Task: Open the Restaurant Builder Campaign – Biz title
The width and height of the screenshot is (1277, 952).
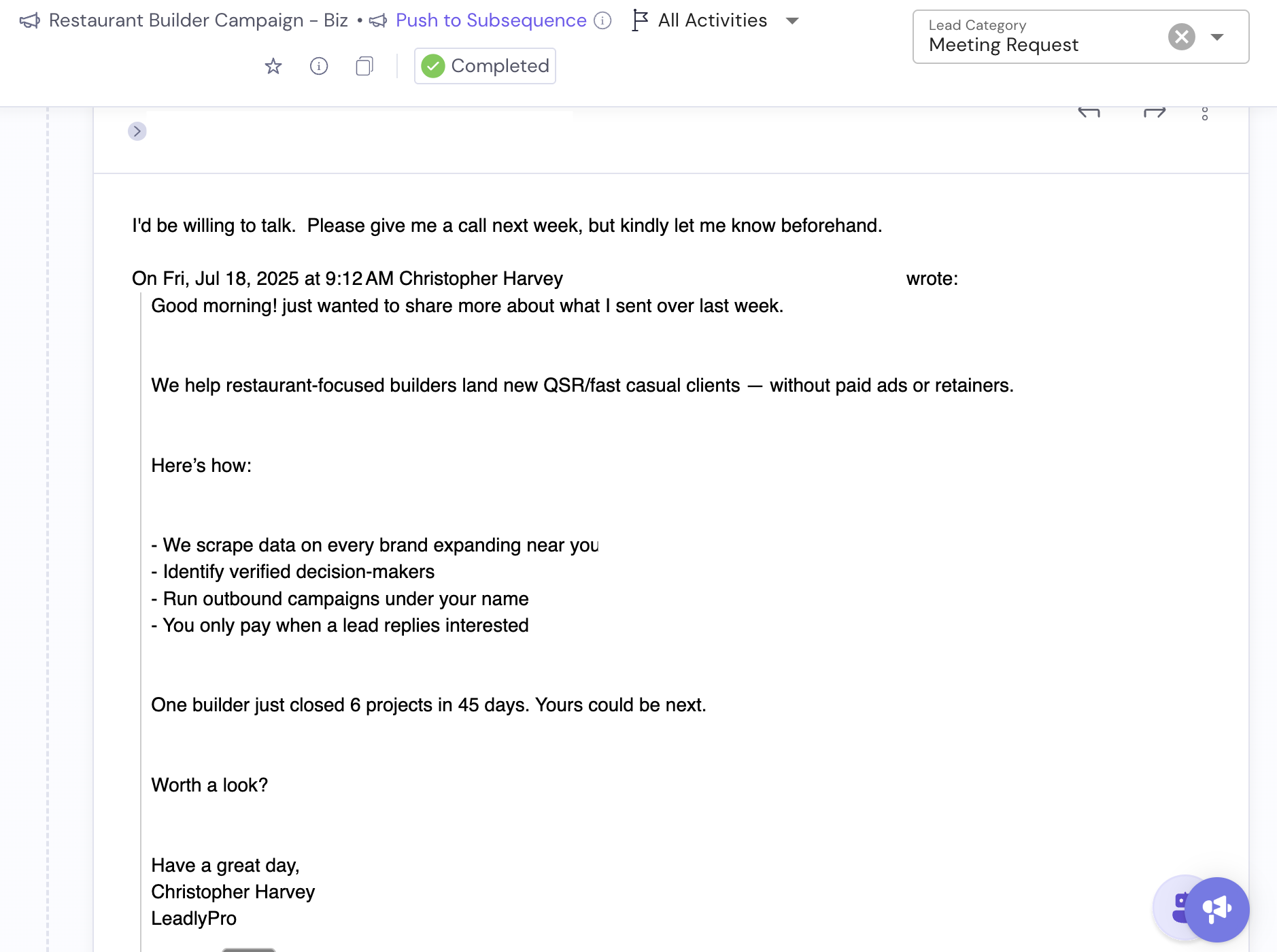Action: (x=199, y=20)
